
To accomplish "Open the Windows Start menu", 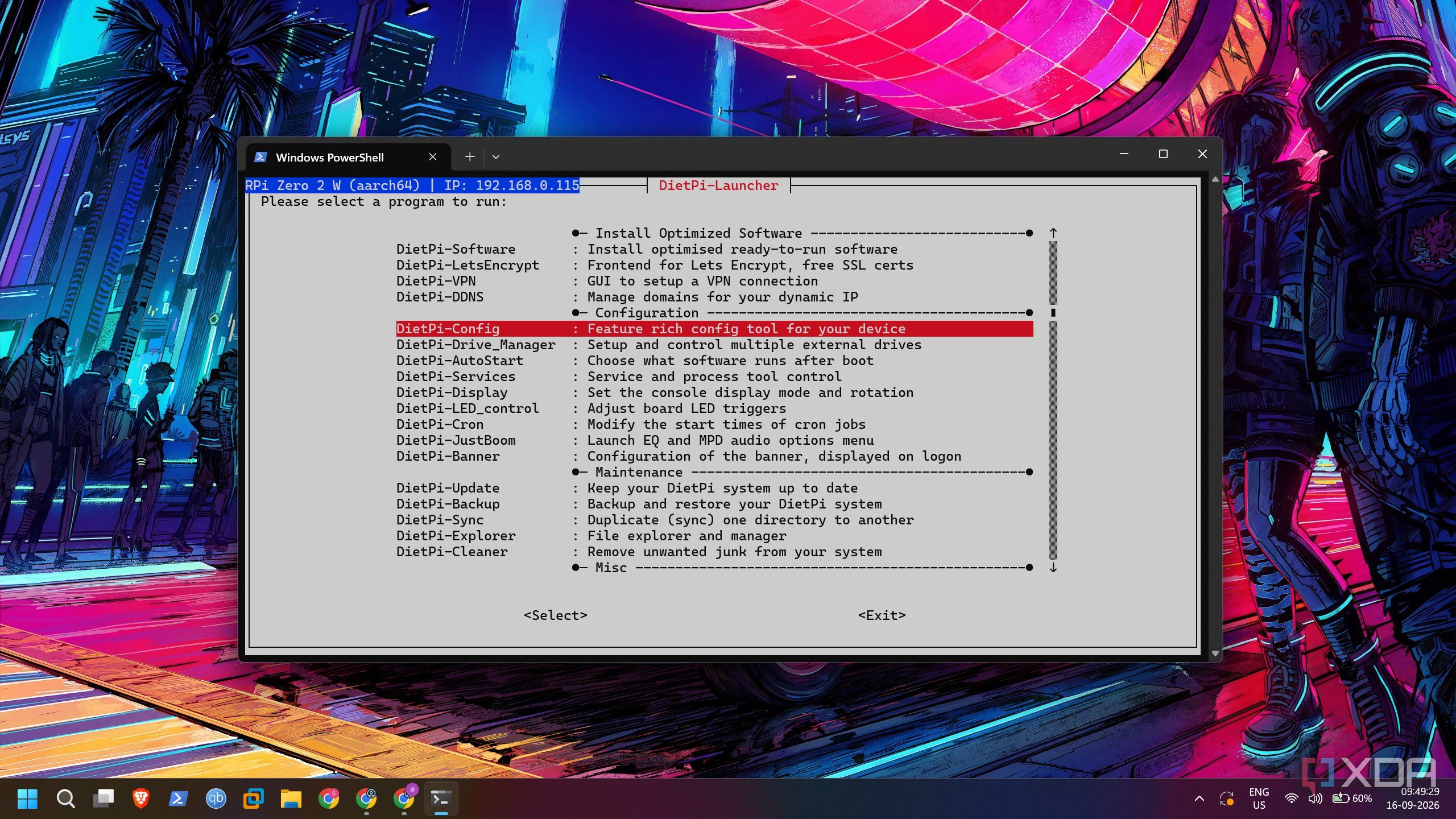I will [x=27, y=799].
